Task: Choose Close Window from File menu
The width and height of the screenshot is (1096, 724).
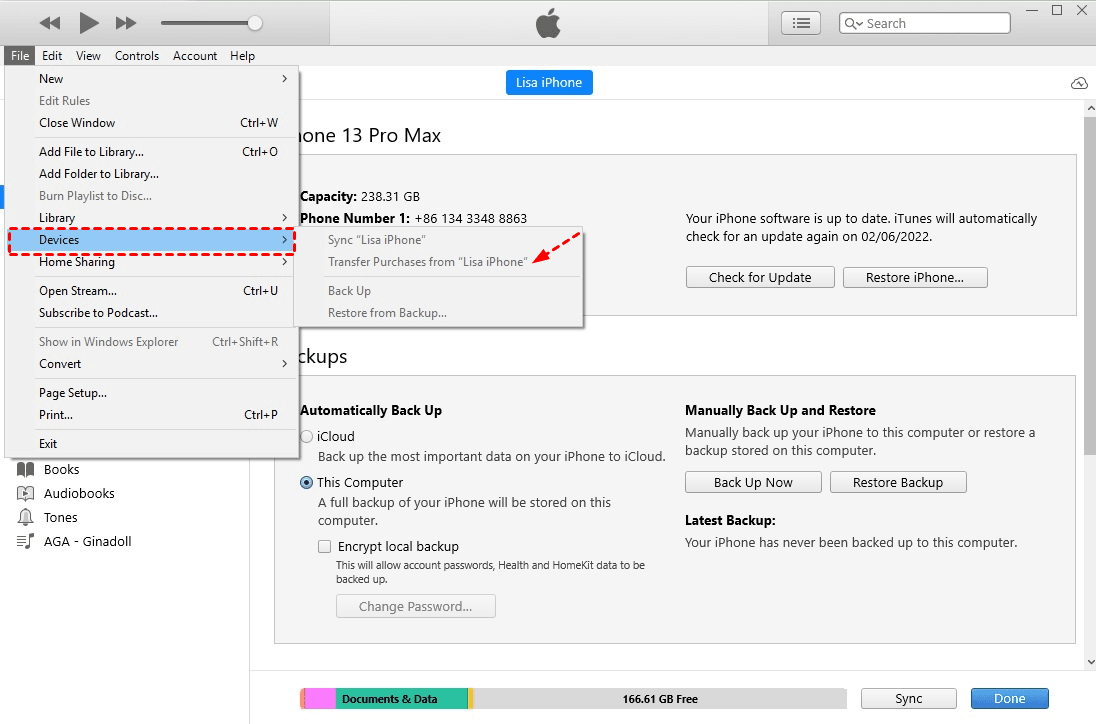Action: pyautogui.click(x=152, y=123)
